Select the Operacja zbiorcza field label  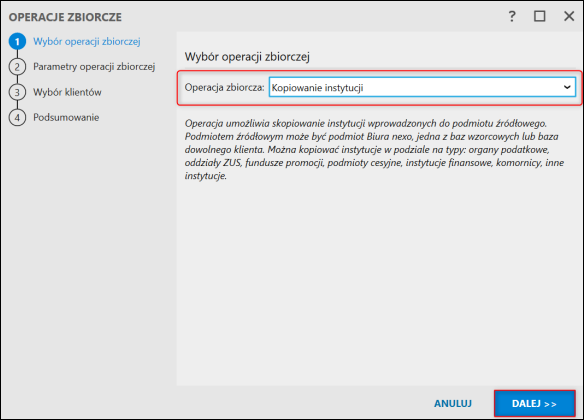coord(225,88)
